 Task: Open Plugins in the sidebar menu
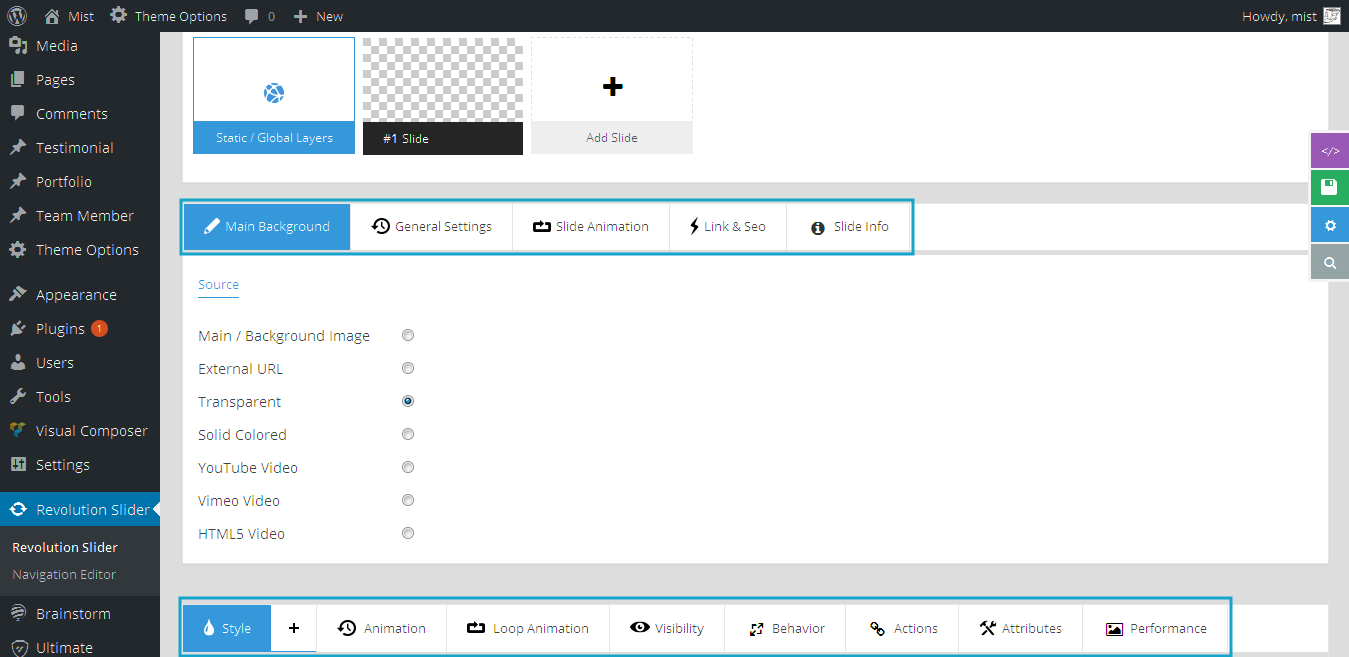(x=60, y=329)
